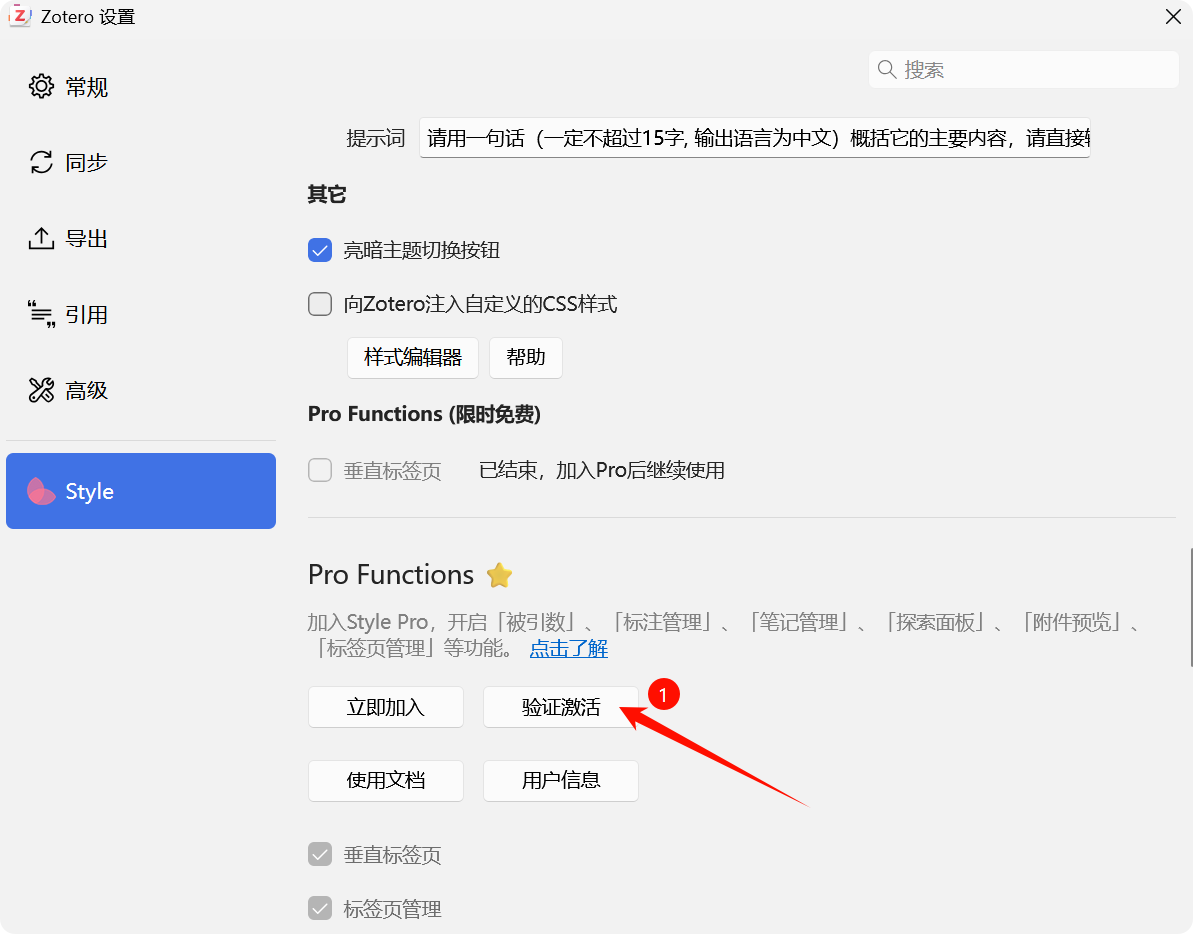Image resolution: width=1193 pixels, height=934 pixels.
Task: Click the 已结束，加入Pro后继续使用 notice text
Action: 602,470
